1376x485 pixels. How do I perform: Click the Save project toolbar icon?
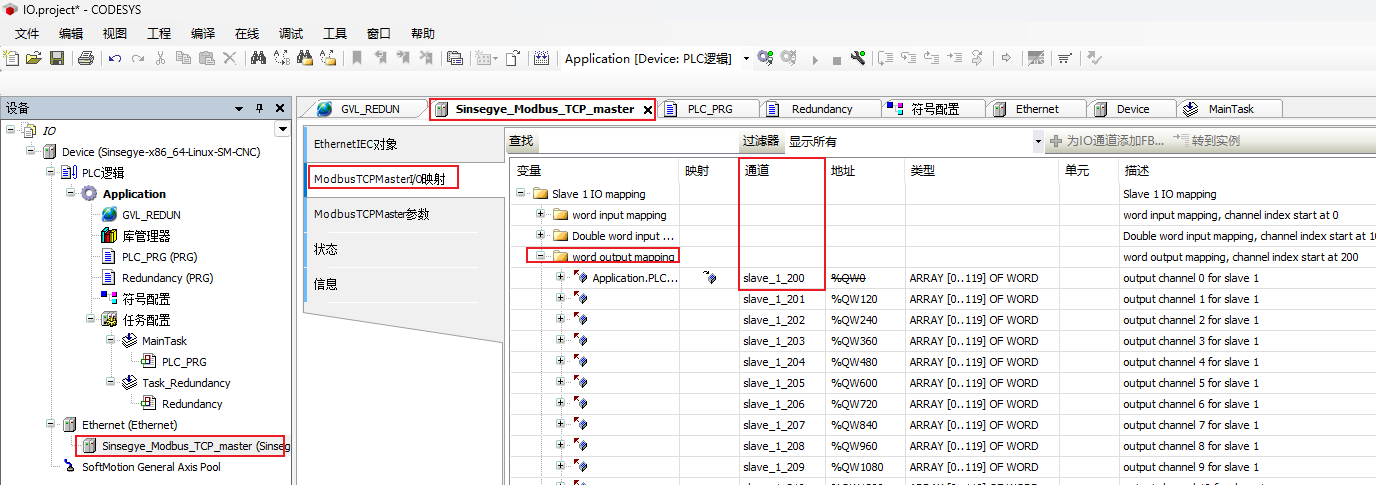pyautogui.click(x=57, y=59)
